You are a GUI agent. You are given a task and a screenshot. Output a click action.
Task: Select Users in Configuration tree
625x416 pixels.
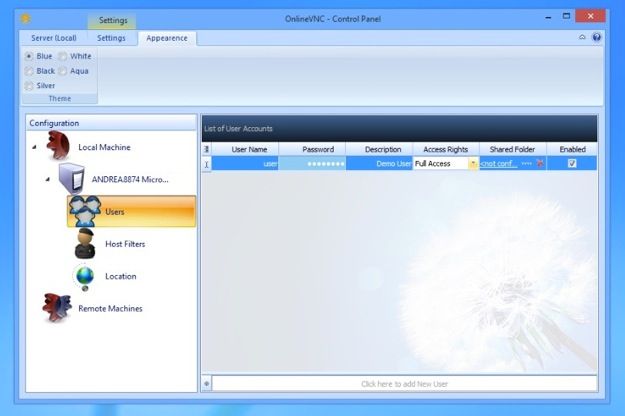pos(132,211)
